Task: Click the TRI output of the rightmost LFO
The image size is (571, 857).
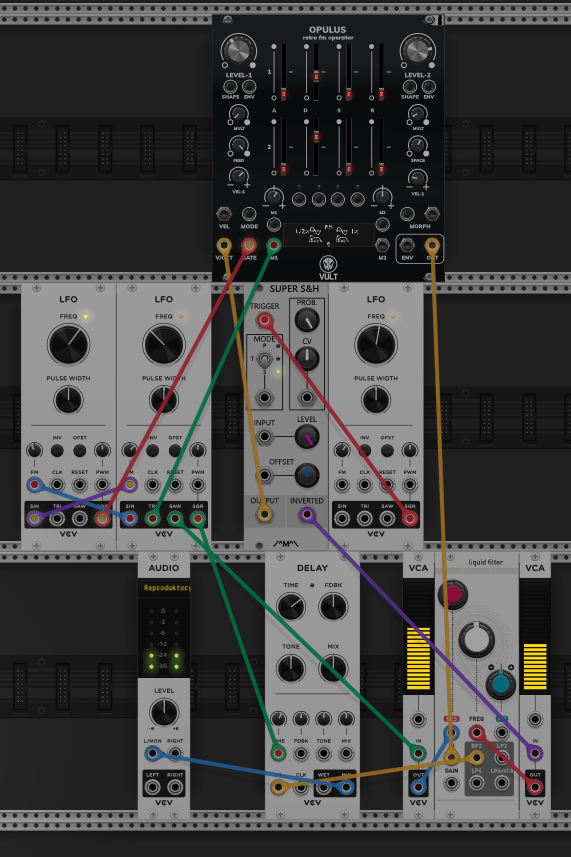Action: [x=364, y=518]
